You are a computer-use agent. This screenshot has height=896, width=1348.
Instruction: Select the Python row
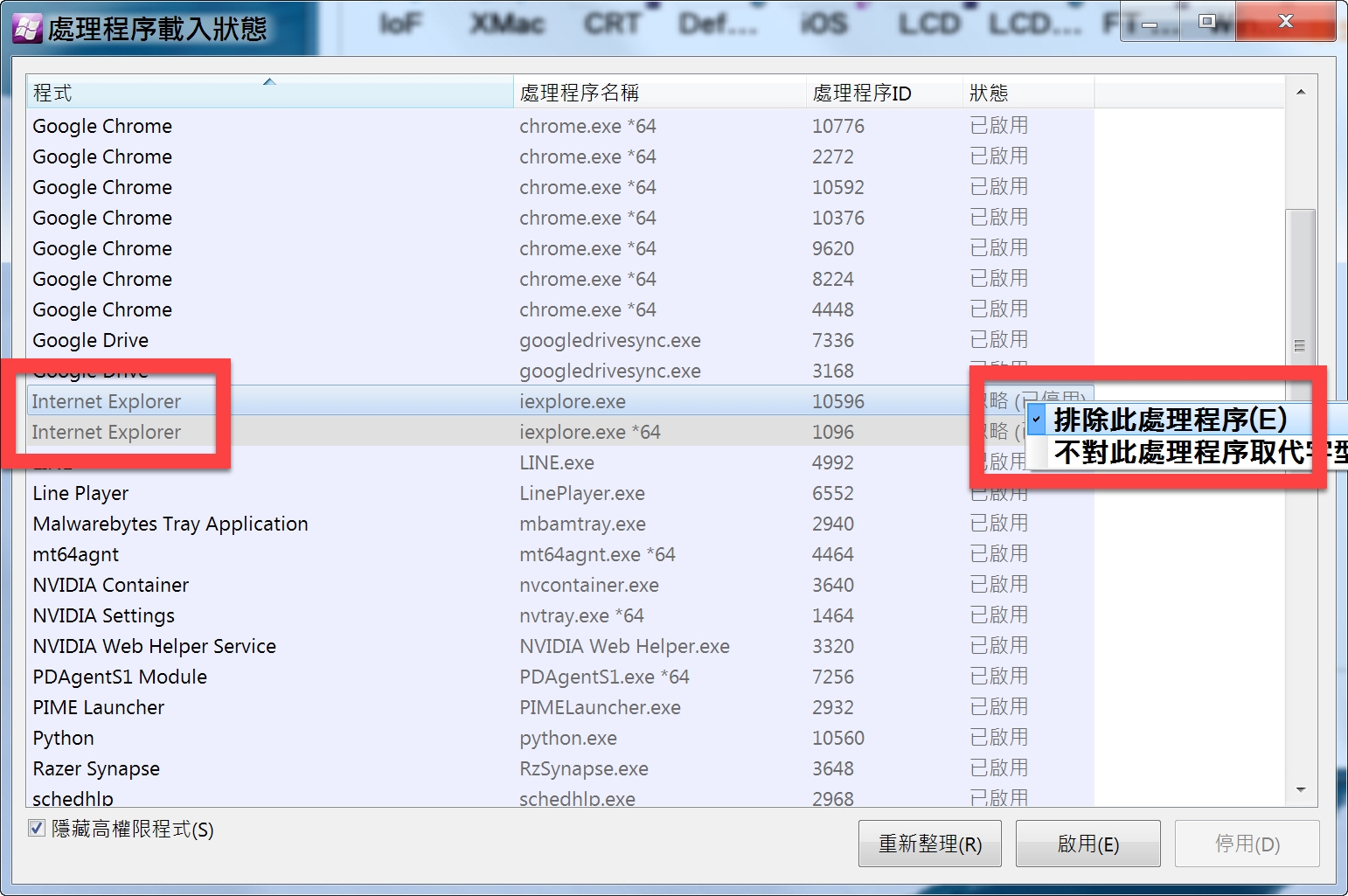[x=559, y=738]
